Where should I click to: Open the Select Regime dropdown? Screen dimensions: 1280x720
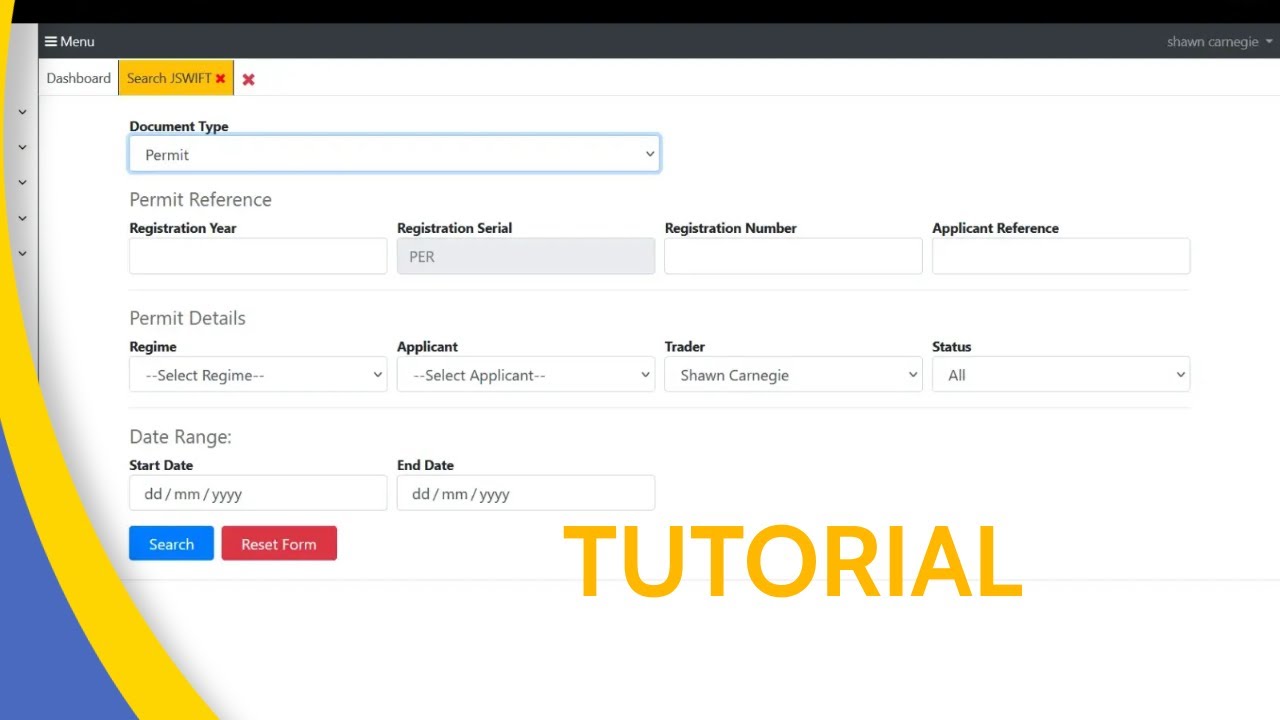[258, 375]
